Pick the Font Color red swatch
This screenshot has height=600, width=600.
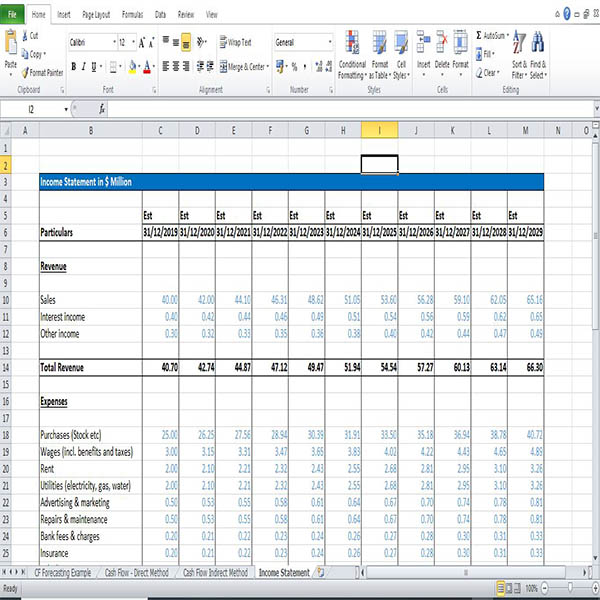[147, 67]
